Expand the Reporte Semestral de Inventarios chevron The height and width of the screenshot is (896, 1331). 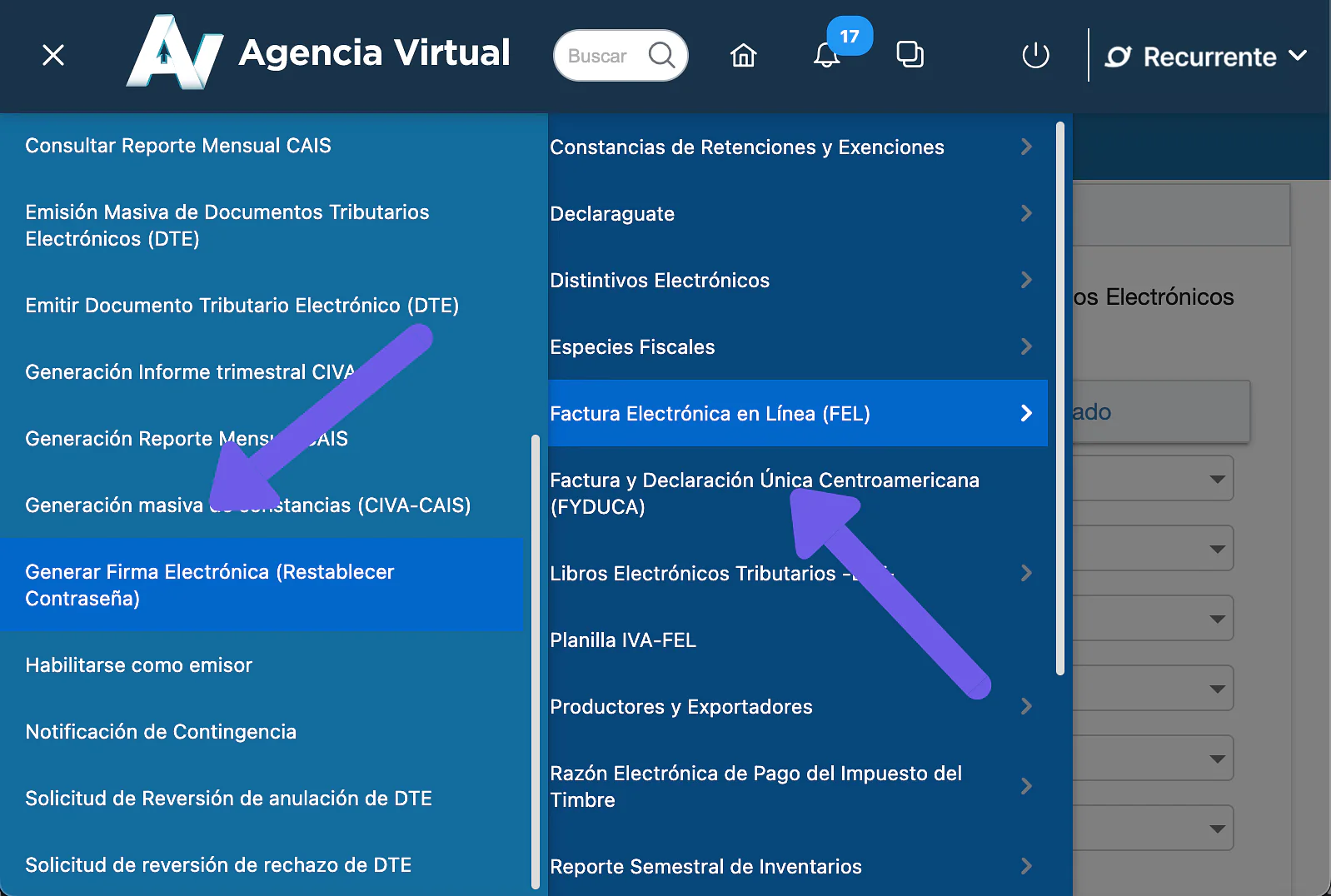[1026, 866]
